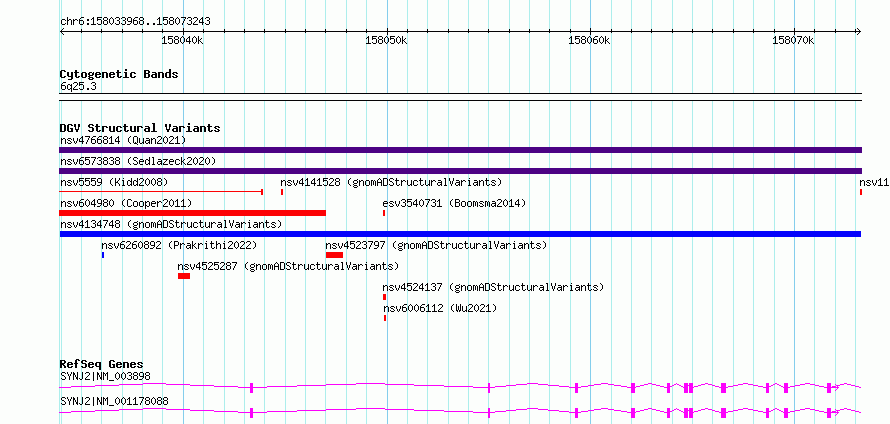Click the RefSeq Genes track title
The height and width of the screenshot is (424, 890).
pyautogui.click(x=101, y=364)
